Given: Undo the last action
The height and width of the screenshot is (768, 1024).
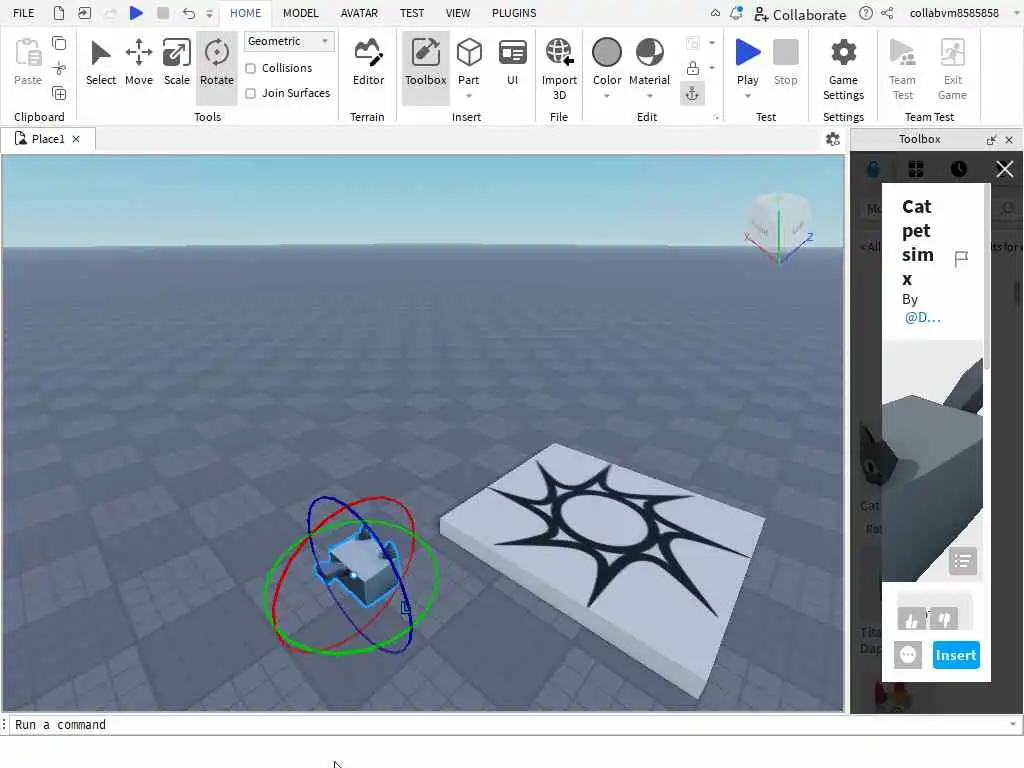Looking at the screenshot, I should pyautogui.click(x=188, y=12).
